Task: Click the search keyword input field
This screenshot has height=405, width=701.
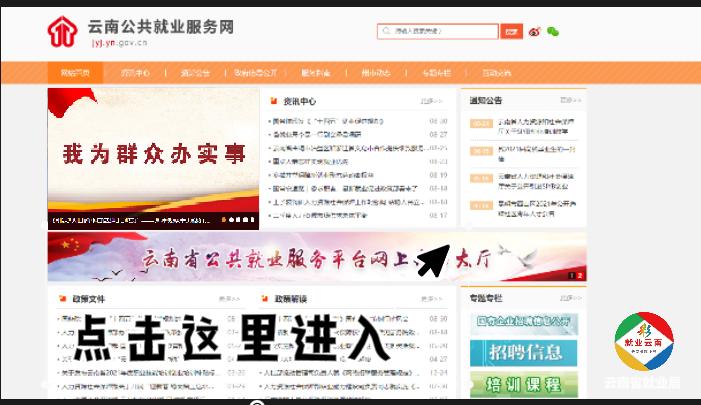Action: point(437,32)
